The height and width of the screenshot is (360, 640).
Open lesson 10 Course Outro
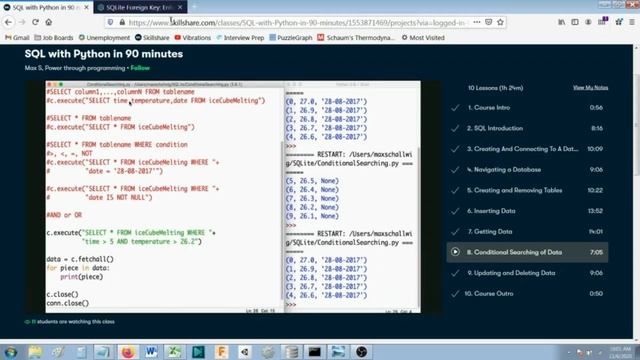[x=527, y=293]
